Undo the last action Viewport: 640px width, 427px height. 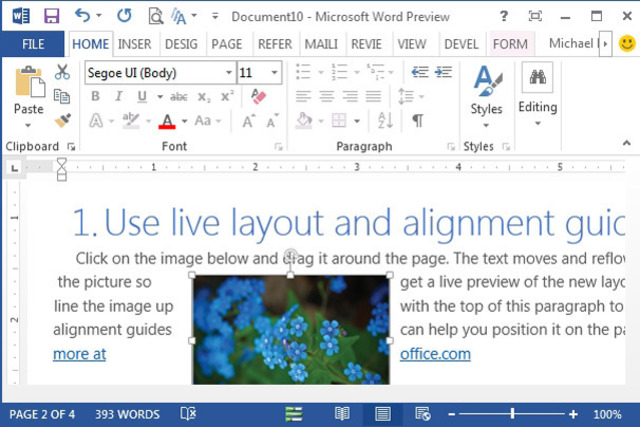coord(83,16)
